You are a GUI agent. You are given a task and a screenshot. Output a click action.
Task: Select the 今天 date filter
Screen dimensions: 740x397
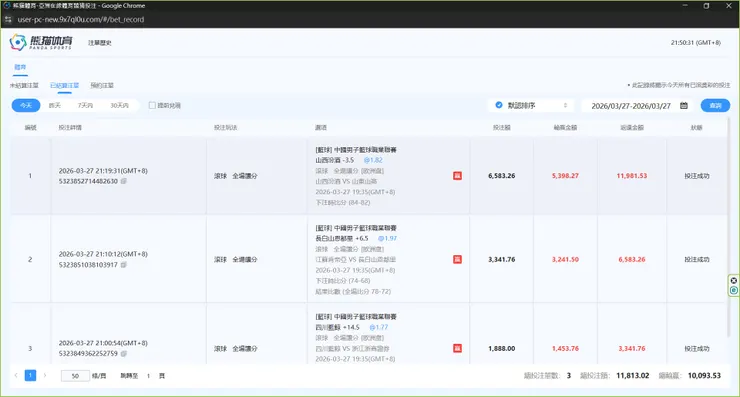[x=26, y=105]
